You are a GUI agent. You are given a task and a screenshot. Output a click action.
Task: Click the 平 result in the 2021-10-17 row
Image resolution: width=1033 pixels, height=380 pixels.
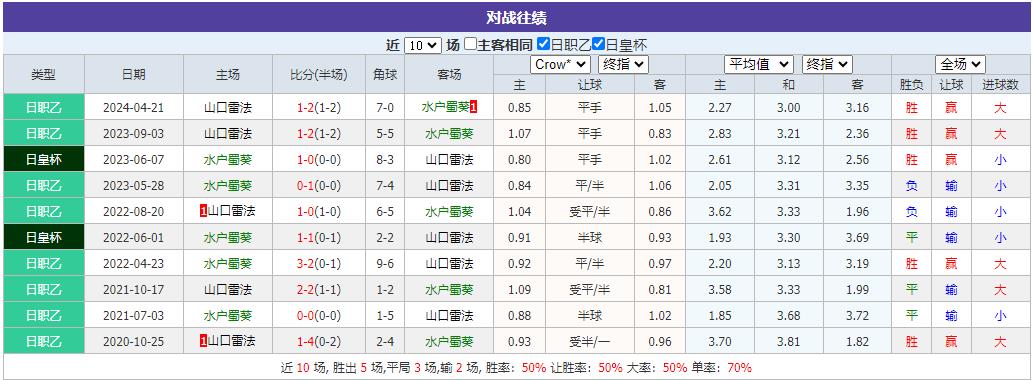(912, 289)
